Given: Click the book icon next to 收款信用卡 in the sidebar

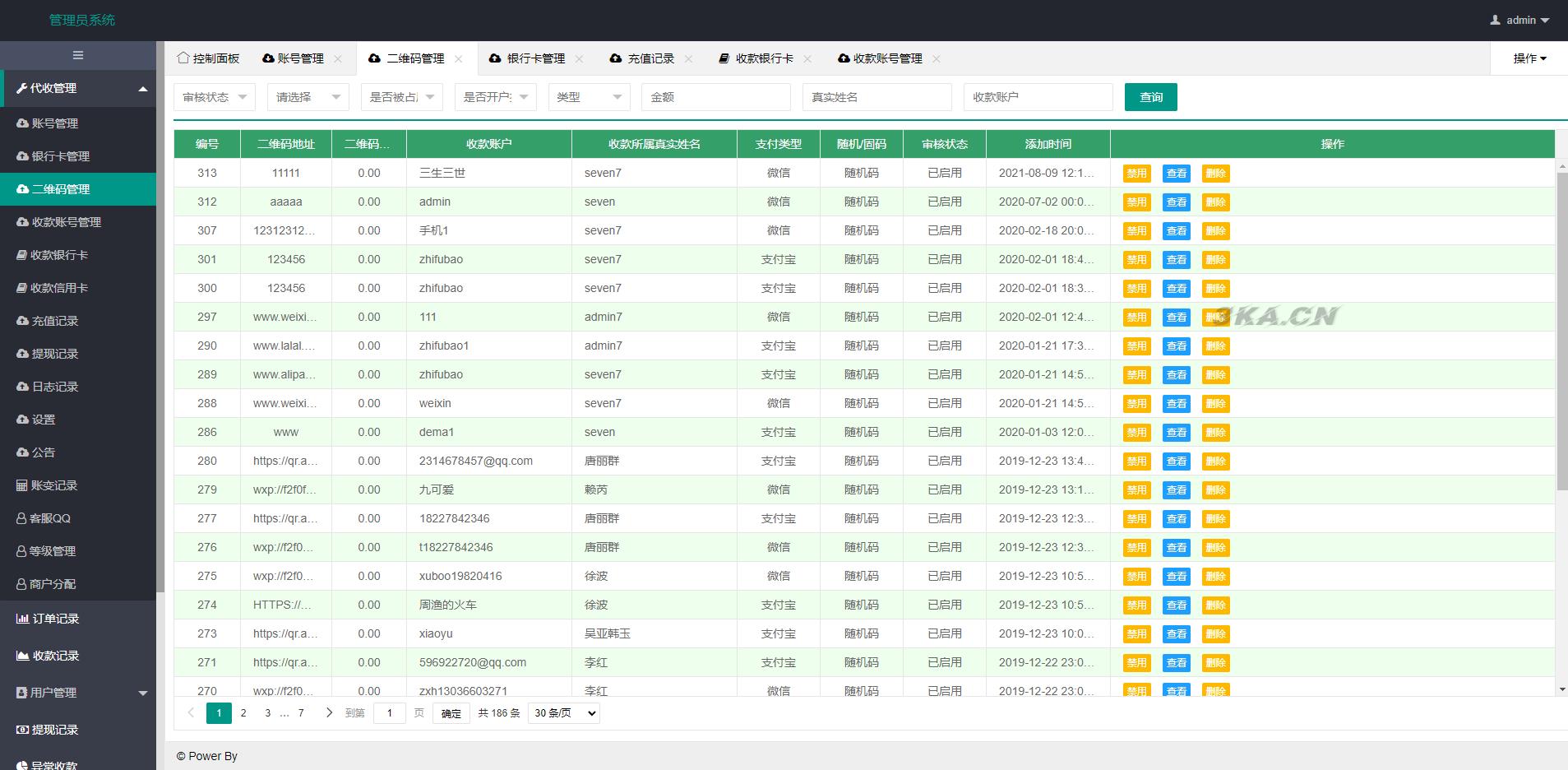Looking at the screenshot, I should click(x=22, y=288).
